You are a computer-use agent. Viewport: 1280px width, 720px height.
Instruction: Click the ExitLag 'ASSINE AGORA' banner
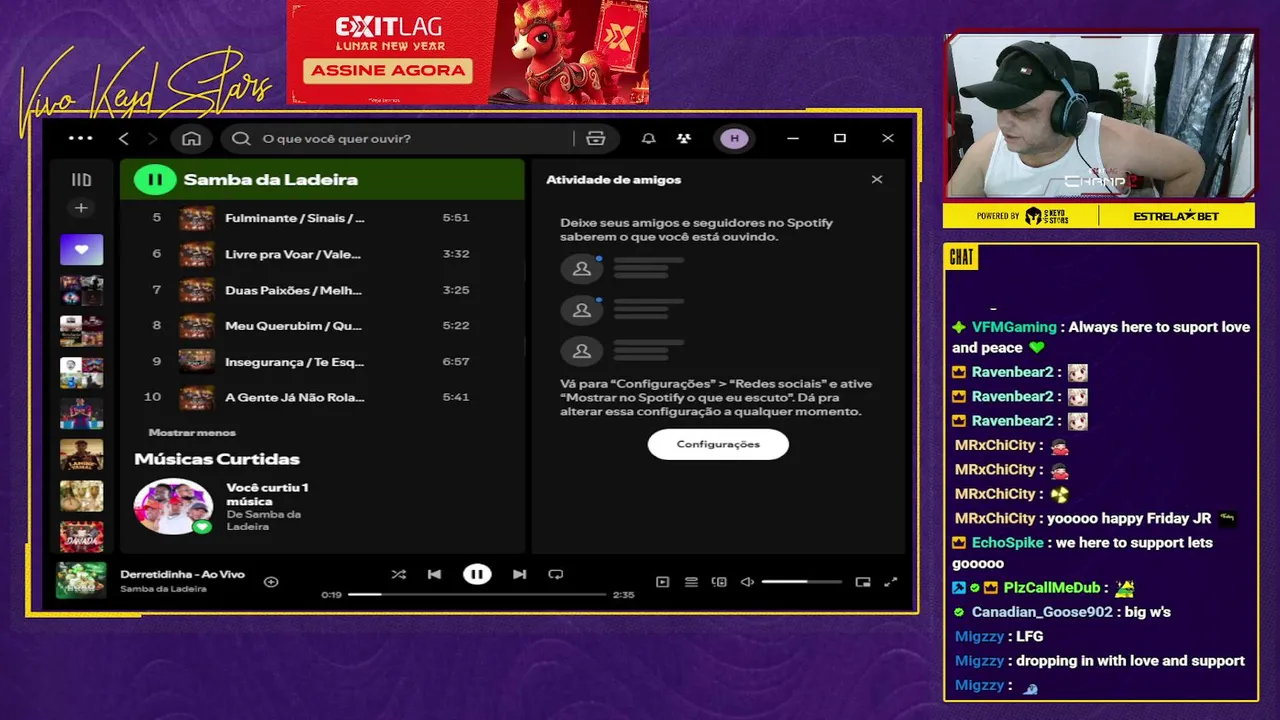point(389,71)
